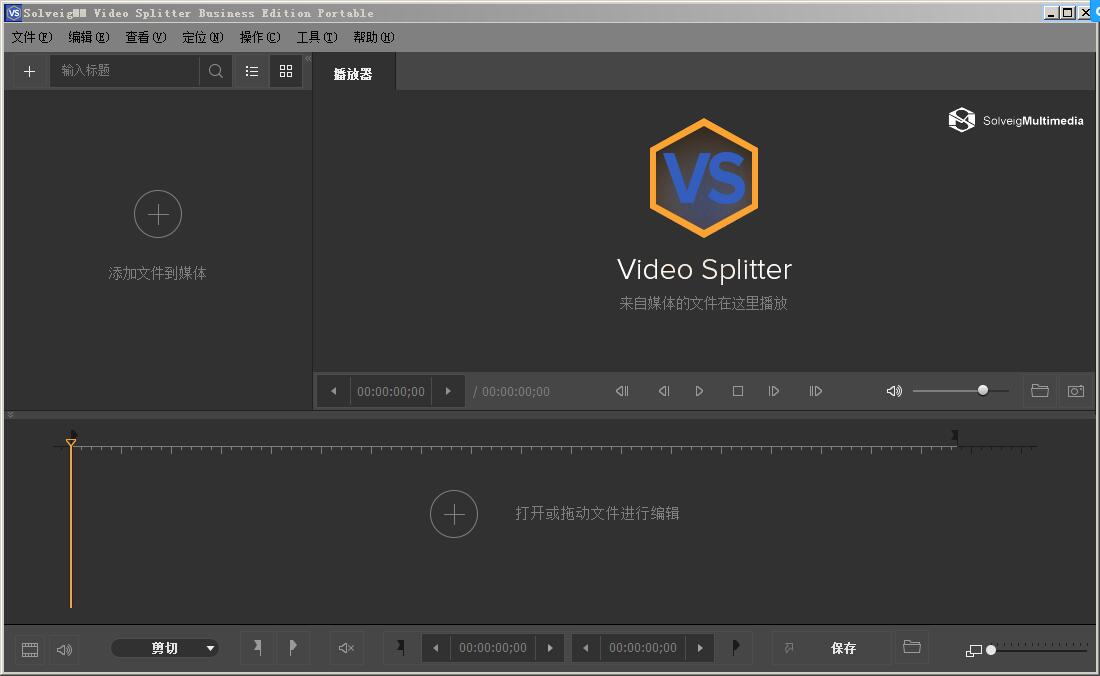
Task: Click the player current time field
Action: click(x=391, y=391)
